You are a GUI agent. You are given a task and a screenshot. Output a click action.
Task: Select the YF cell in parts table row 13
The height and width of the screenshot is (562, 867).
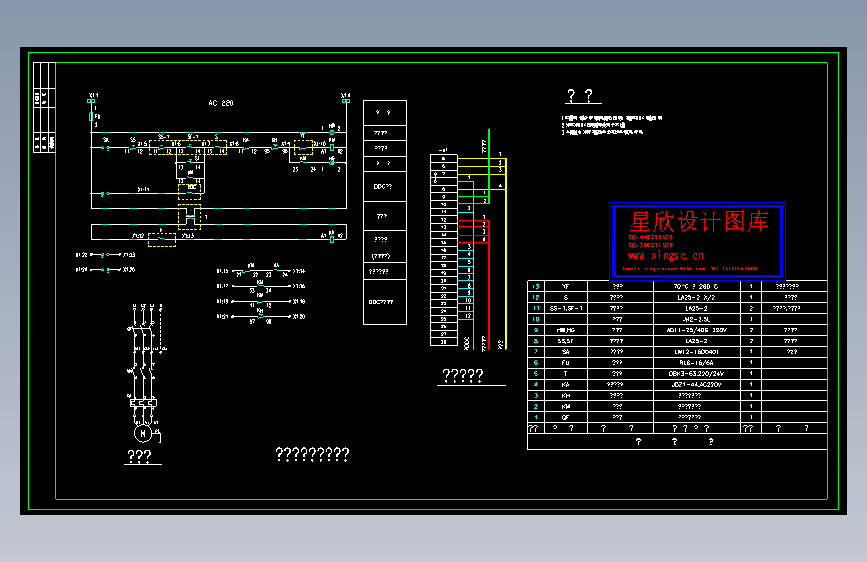tap(566, 287)
